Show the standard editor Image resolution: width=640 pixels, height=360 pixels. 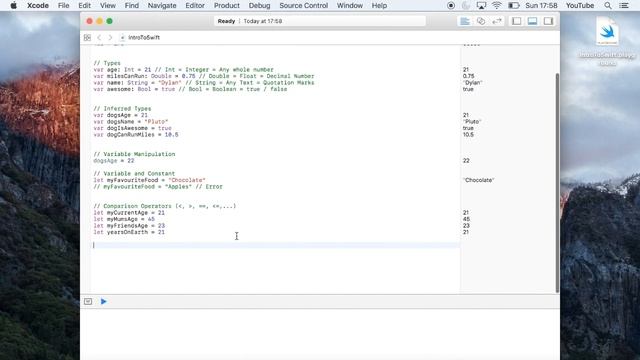point(465,21)
